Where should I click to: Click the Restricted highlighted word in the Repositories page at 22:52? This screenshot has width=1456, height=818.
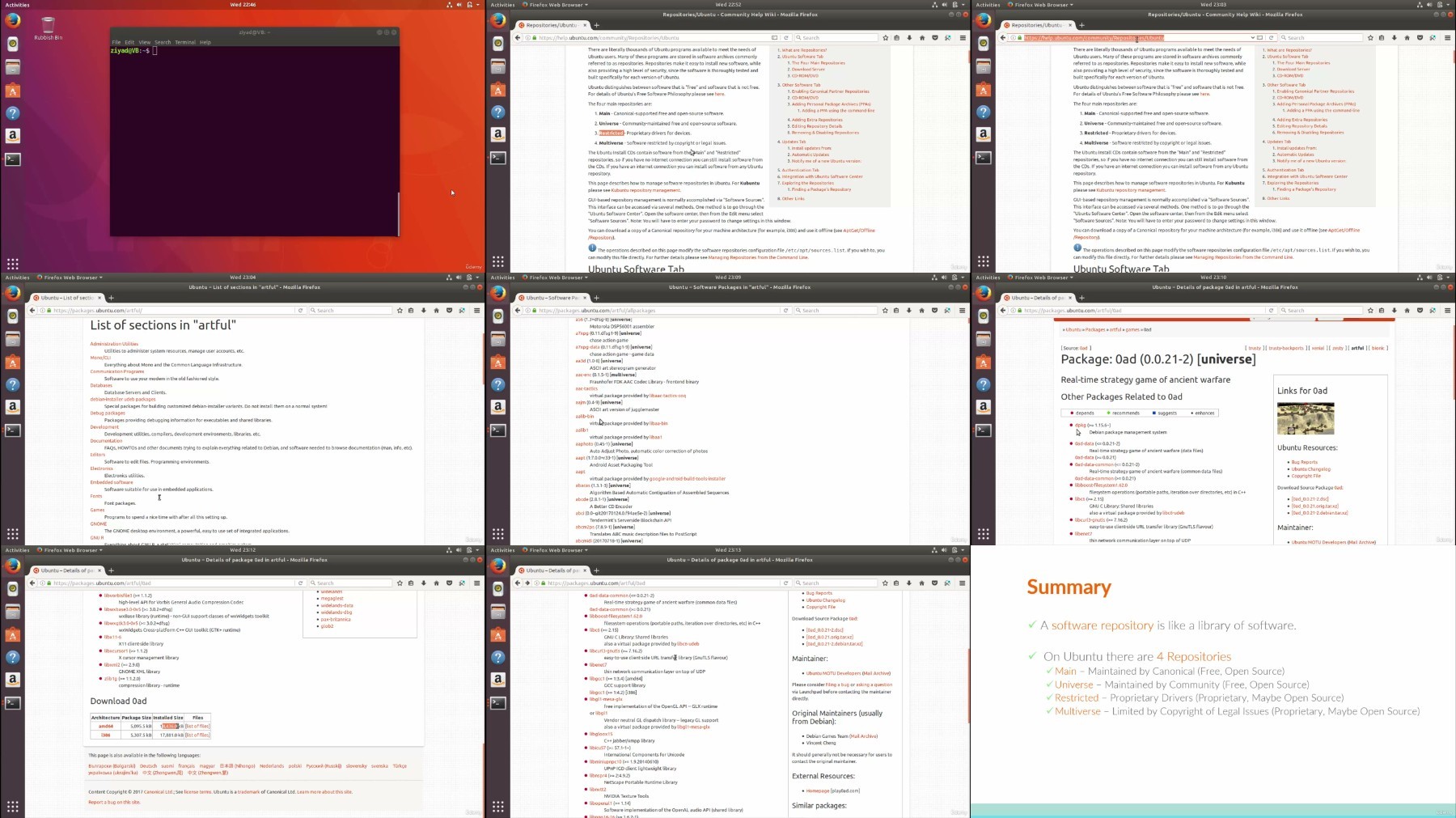pyautogui.click(x=612, y=133)
